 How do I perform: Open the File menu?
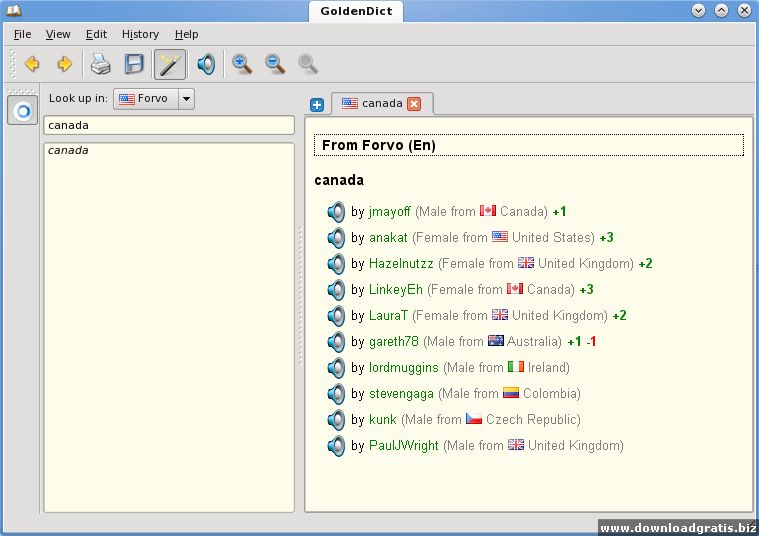pyautogui.click(x=22, y=34)
